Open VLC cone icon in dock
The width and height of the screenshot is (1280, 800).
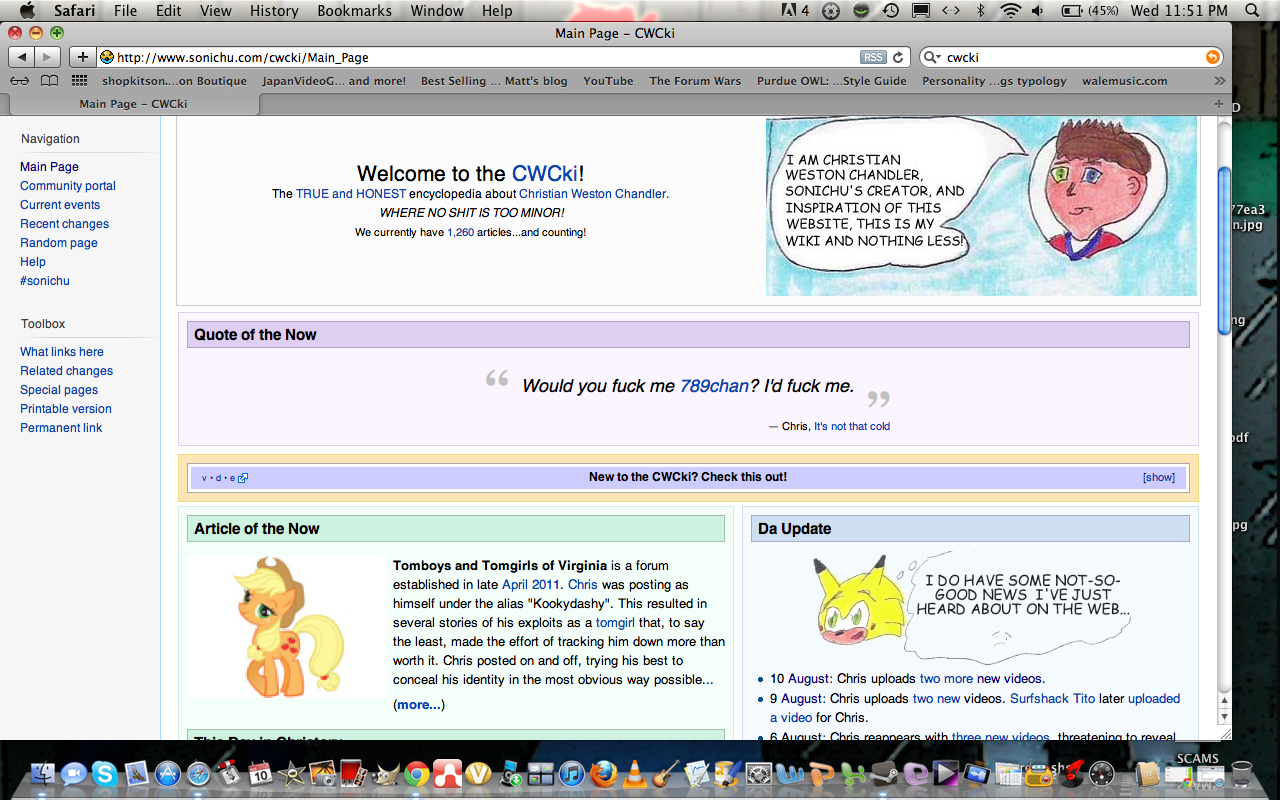coord(633,773)
